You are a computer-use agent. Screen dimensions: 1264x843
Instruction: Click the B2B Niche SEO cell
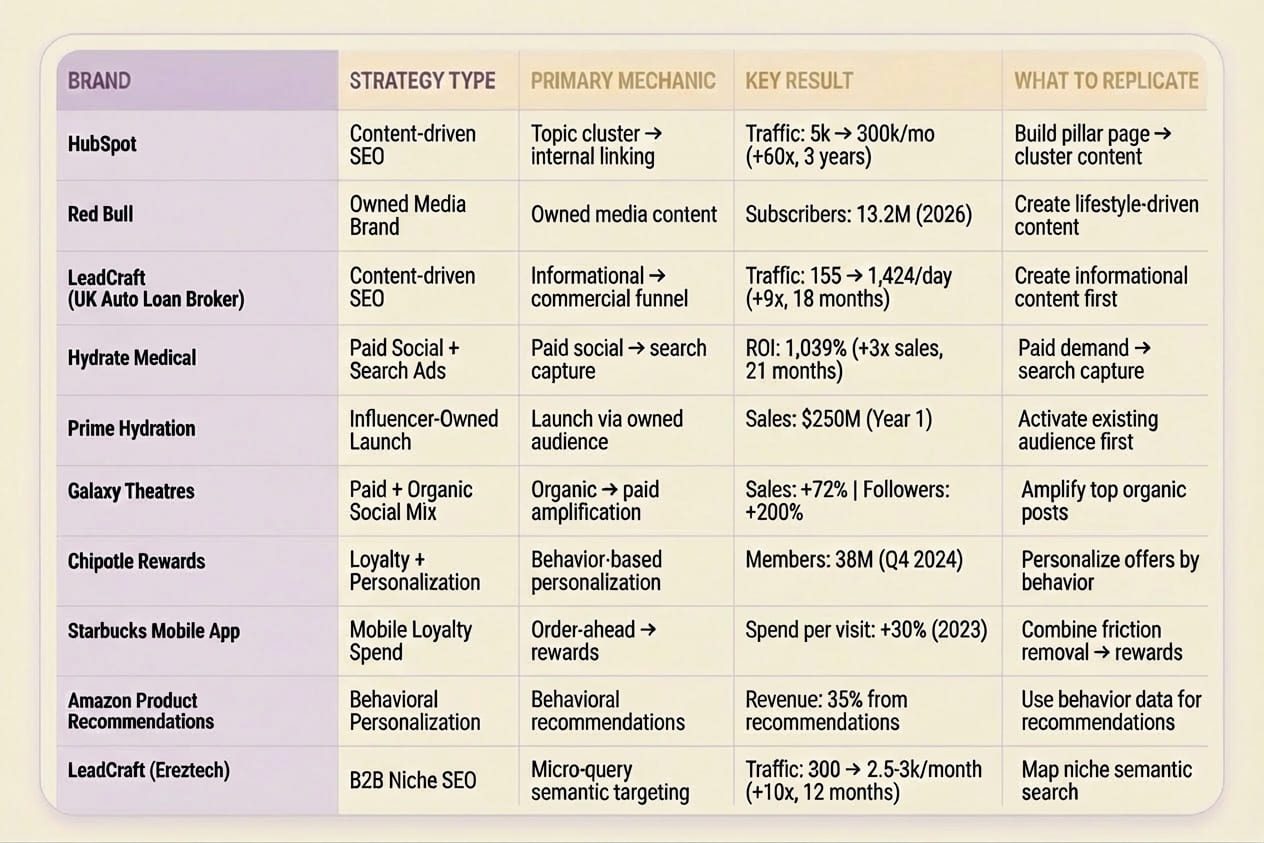(412, 781)
